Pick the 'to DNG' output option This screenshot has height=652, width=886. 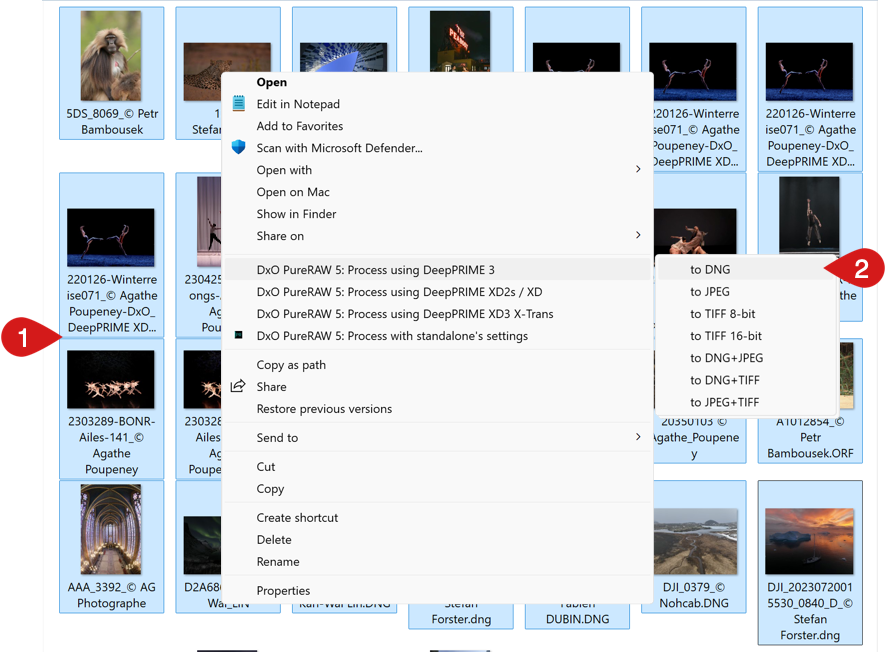tap(710, 270)
